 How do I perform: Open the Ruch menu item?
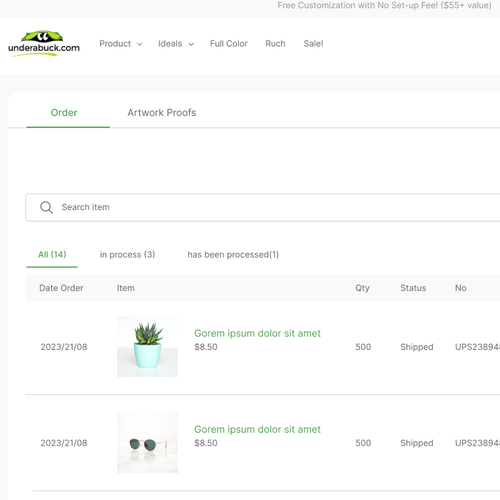coord(275,44)
